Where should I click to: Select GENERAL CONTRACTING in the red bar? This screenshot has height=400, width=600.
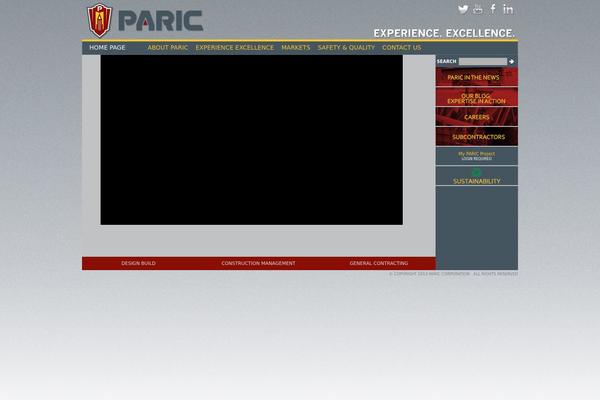point(378,263)
